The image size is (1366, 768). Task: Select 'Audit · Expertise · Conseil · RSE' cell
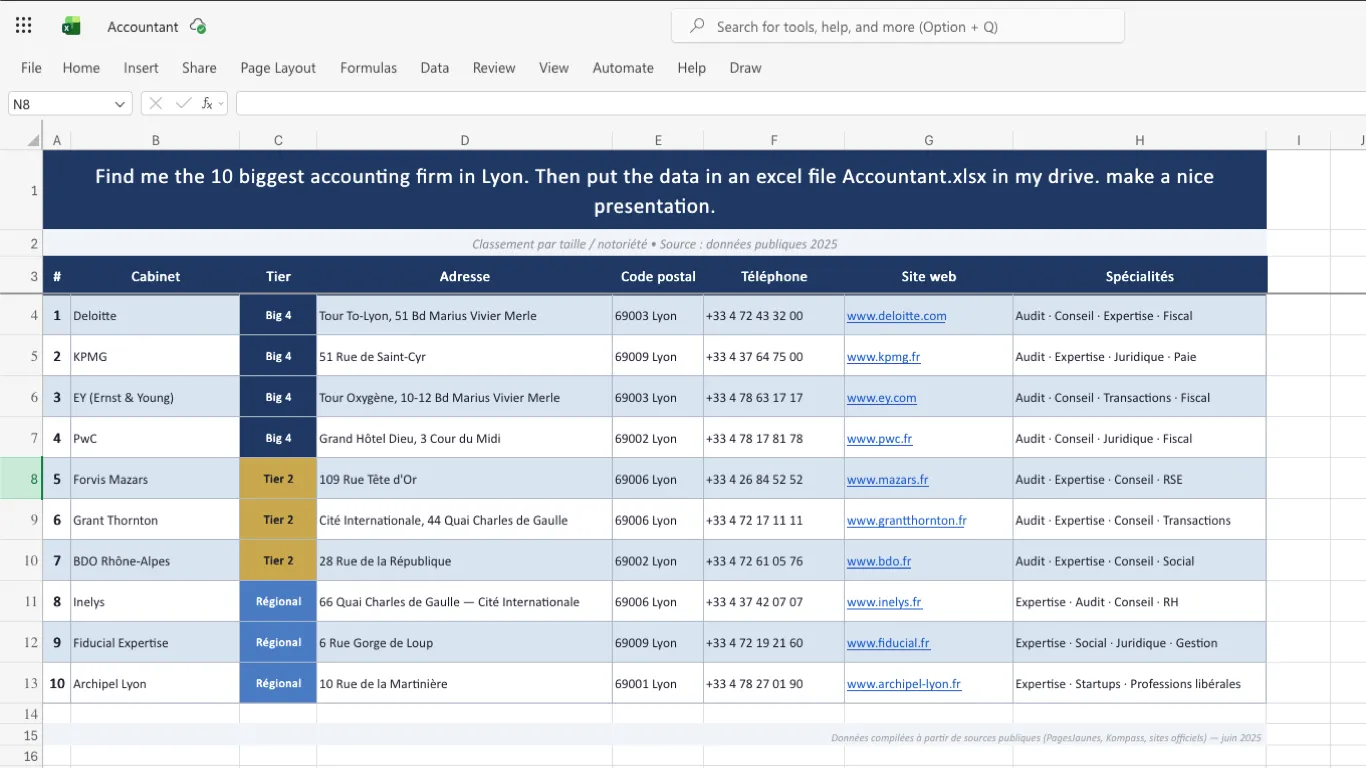[1139, 480]
